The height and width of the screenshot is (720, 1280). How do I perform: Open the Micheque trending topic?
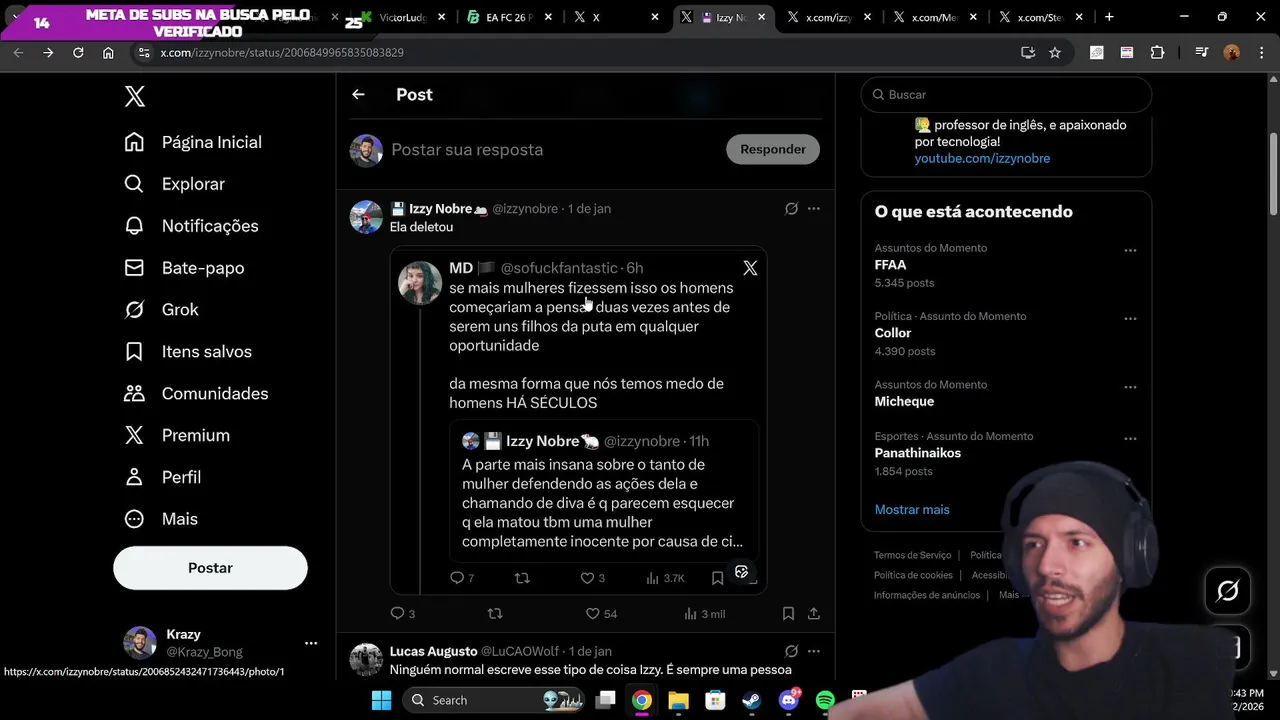[904, 401]
